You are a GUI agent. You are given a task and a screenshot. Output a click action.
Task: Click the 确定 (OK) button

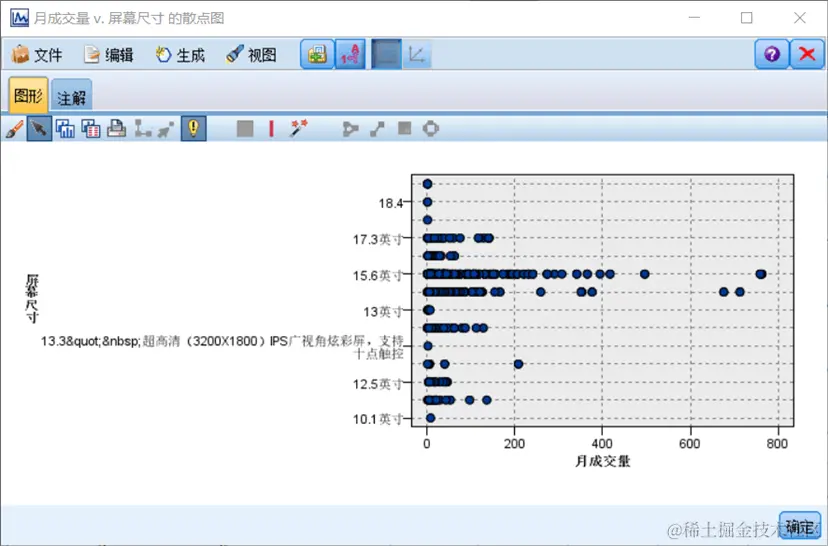click(800, 526)
